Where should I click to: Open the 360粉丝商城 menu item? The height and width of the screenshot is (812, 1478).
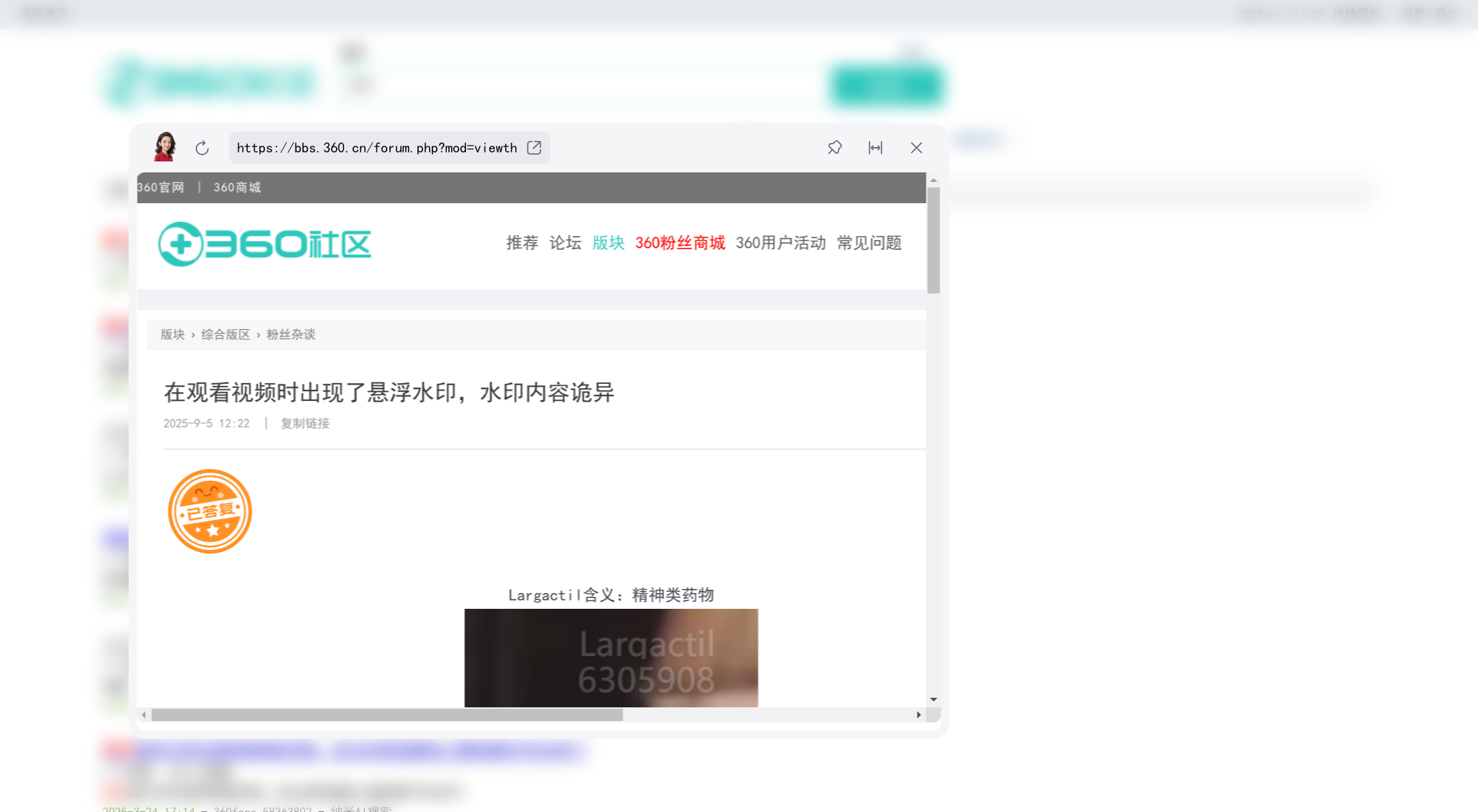click(680, 244)
